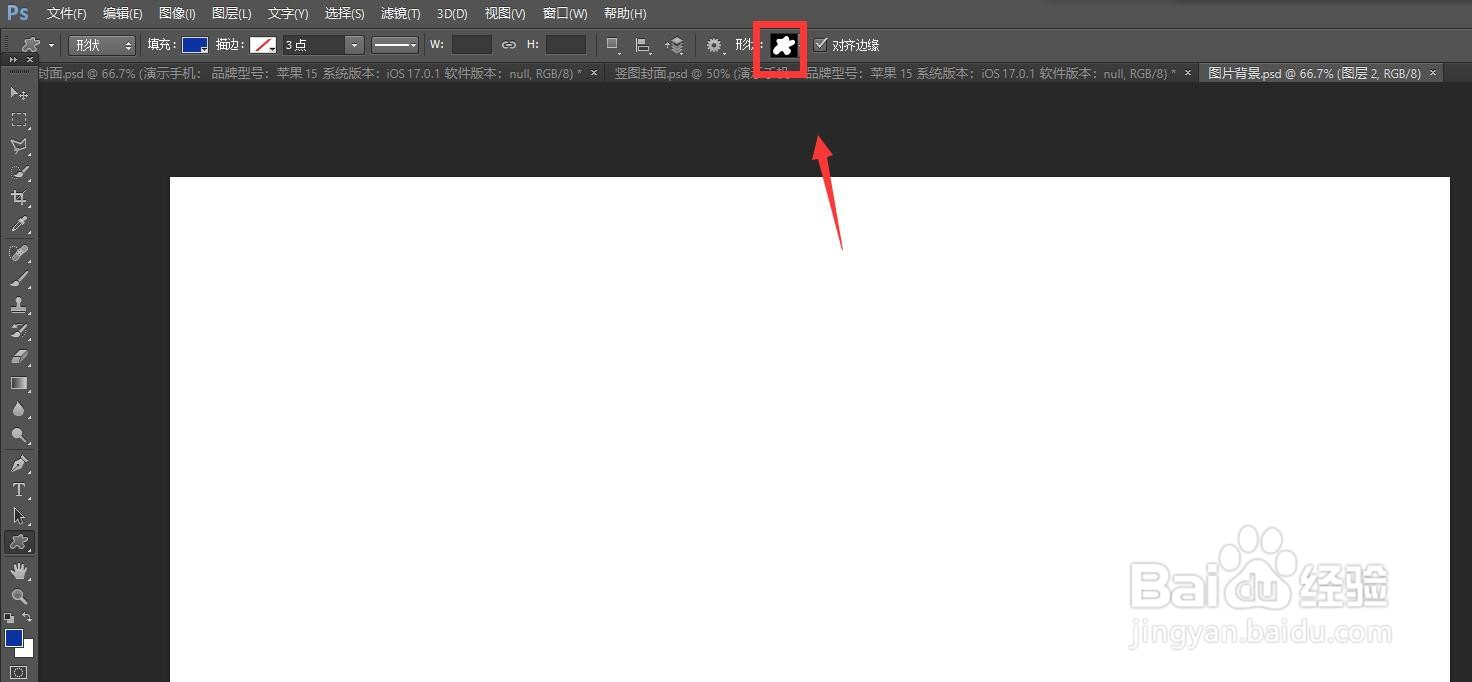1472x682 pixels.
Task: Select the Healing Brush tool
Action: [19, 253]
